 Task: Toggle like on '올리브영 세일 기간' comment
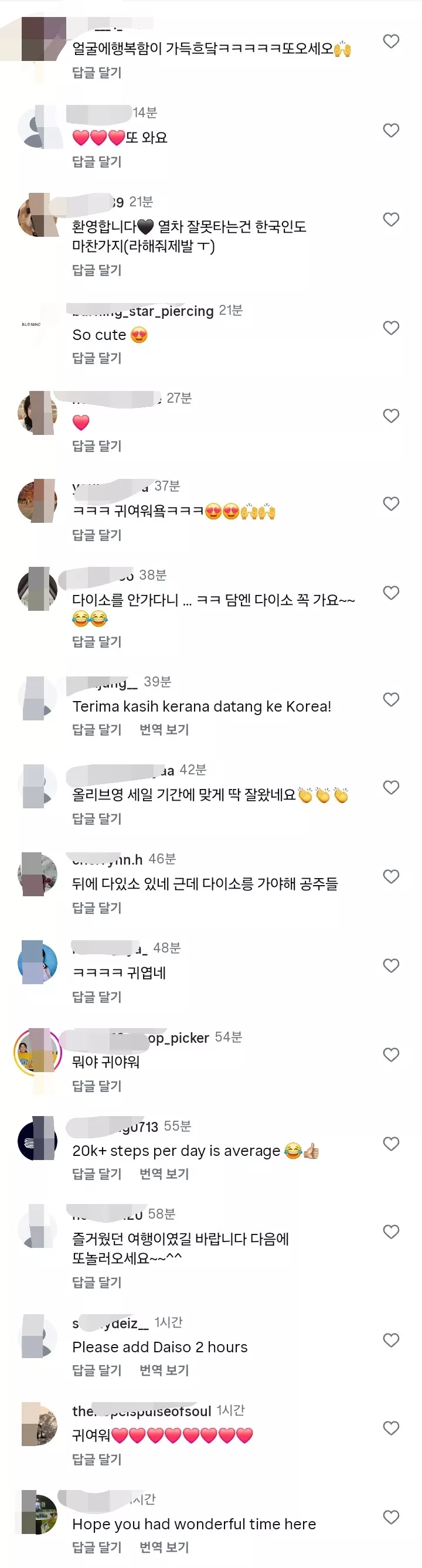pos(391,788)
